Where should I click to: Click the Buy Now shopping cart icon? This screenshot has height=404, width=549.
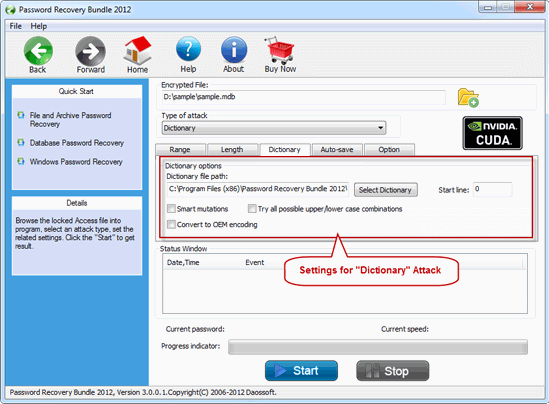click(x=280, y=50)
